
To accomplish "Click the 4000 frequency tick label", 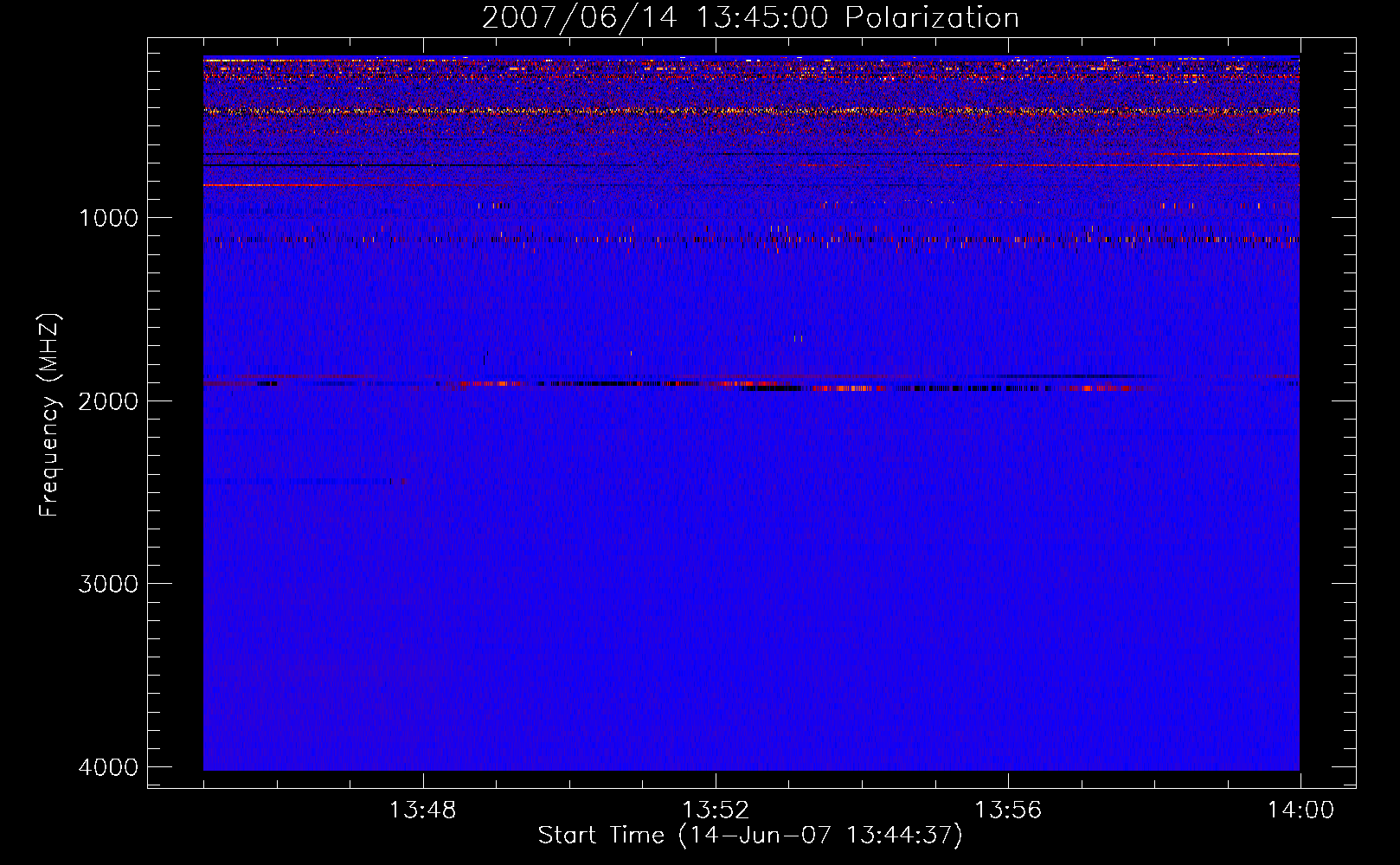I will [x=108, y=767].
